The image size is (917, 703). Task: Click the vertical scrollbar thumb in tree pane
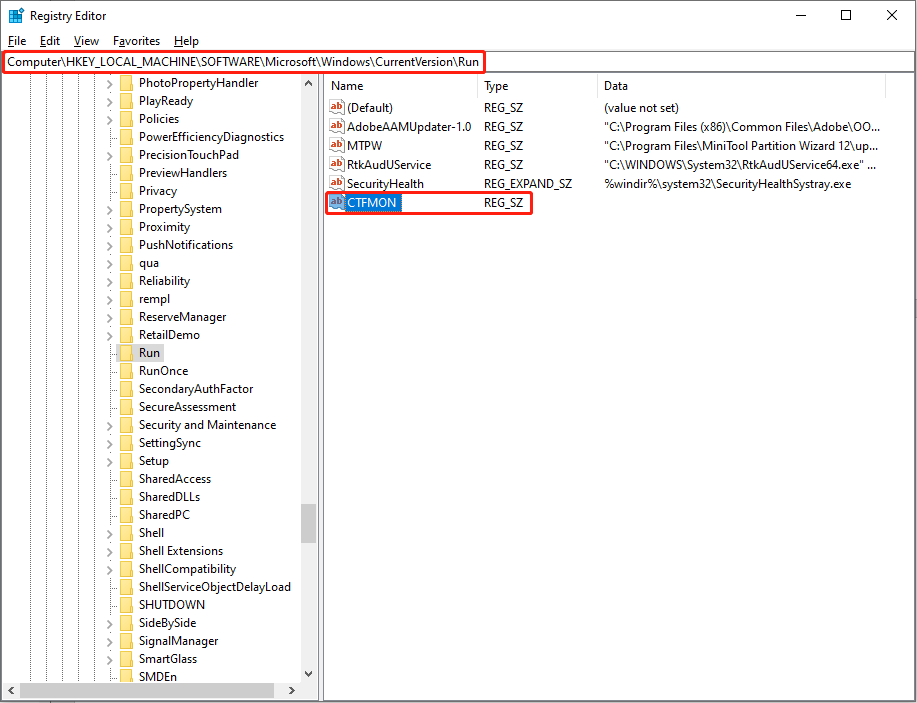308,522
